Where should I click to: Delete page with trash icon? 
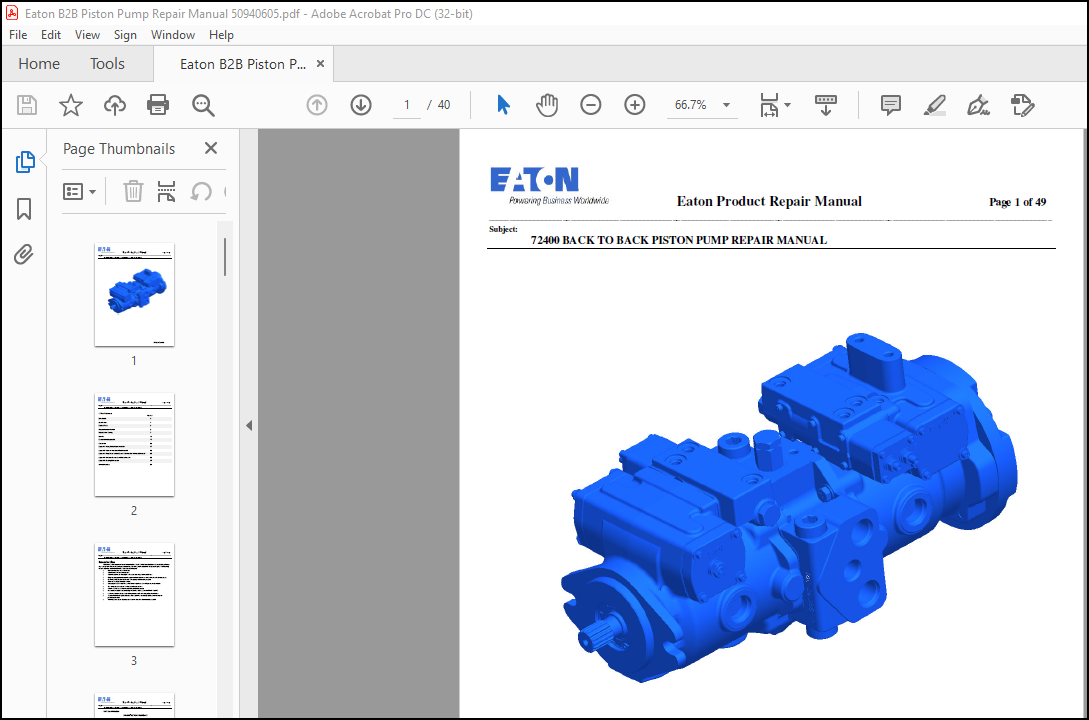[133, 191]
